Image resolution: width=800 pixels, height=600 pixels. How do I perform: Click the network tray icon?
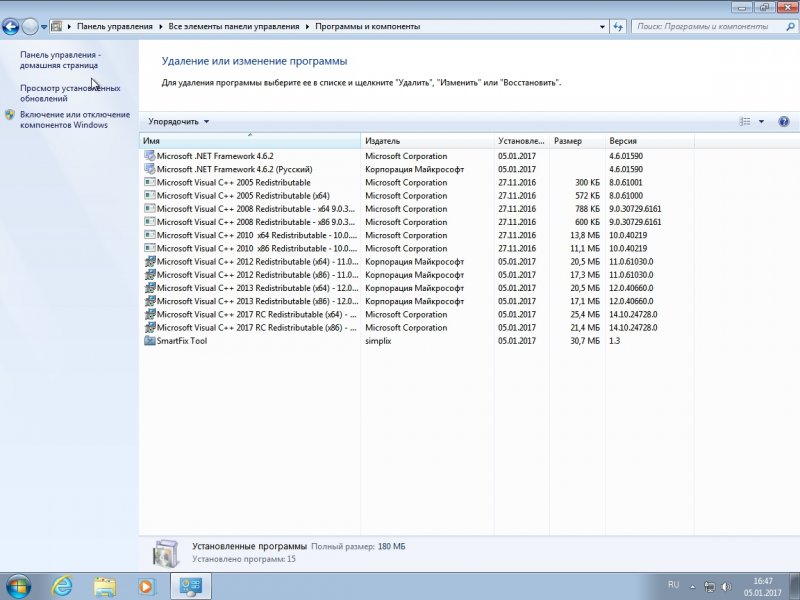pyautogui.click(x=709, y=587)
